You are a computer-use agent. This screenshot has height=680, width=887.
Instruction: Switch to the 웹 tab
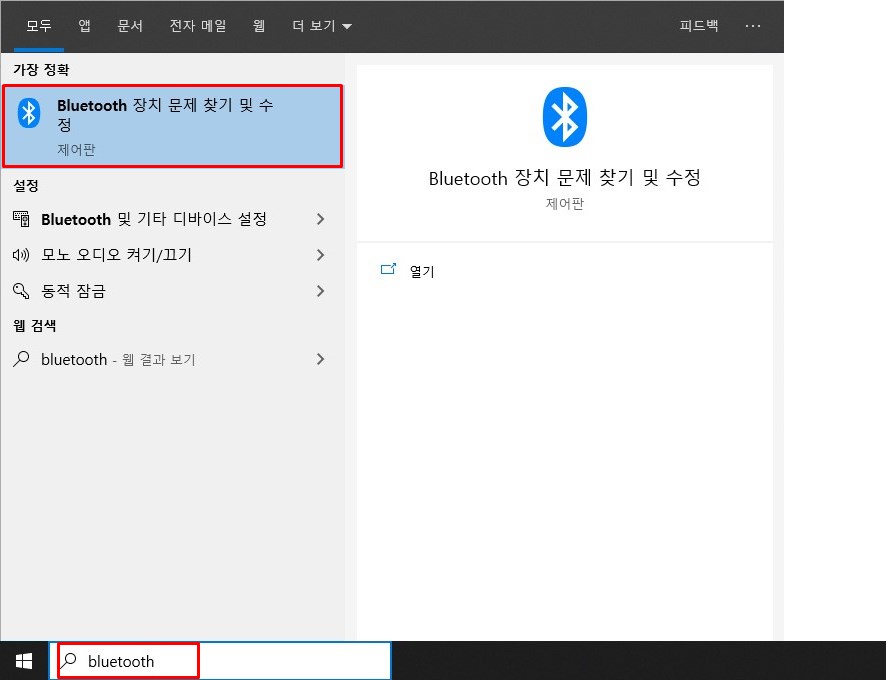tap(259, 26)
